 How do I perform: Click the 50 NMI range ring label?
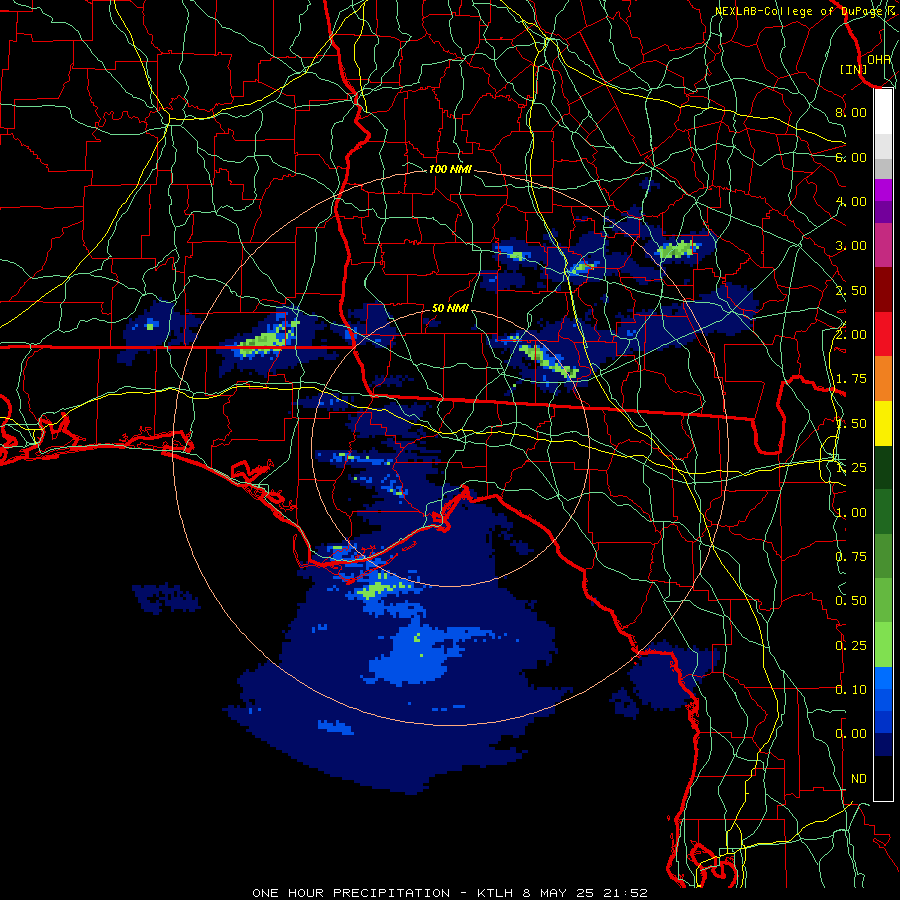point(450,309)
